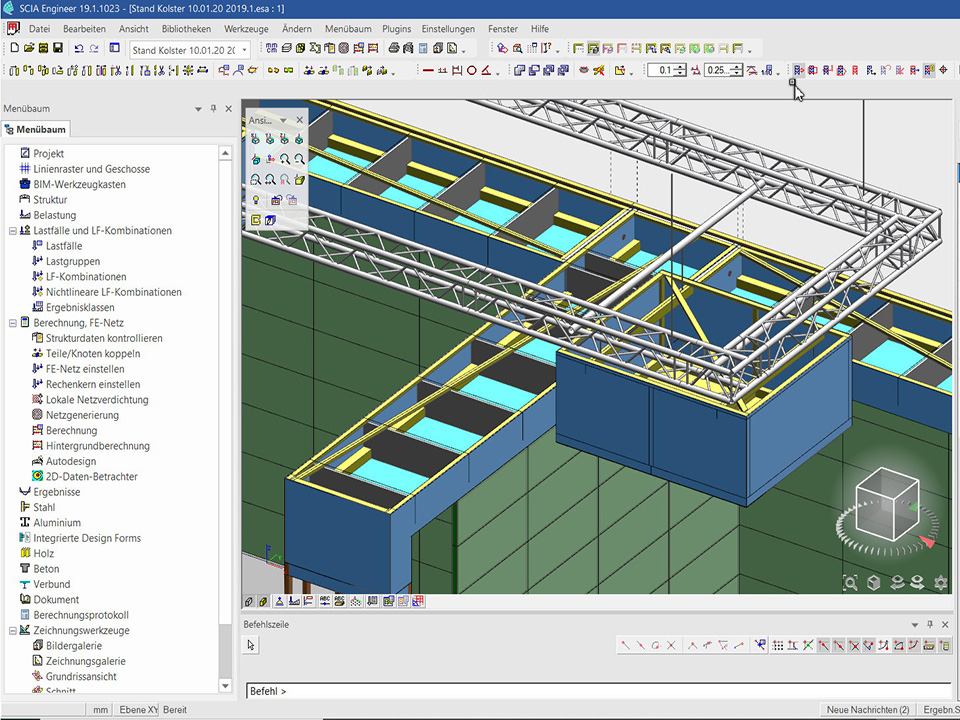The height and width of the screenshot is (720, 960).
Task: Select Netzgenerierung in the tree
Action: 82,415
